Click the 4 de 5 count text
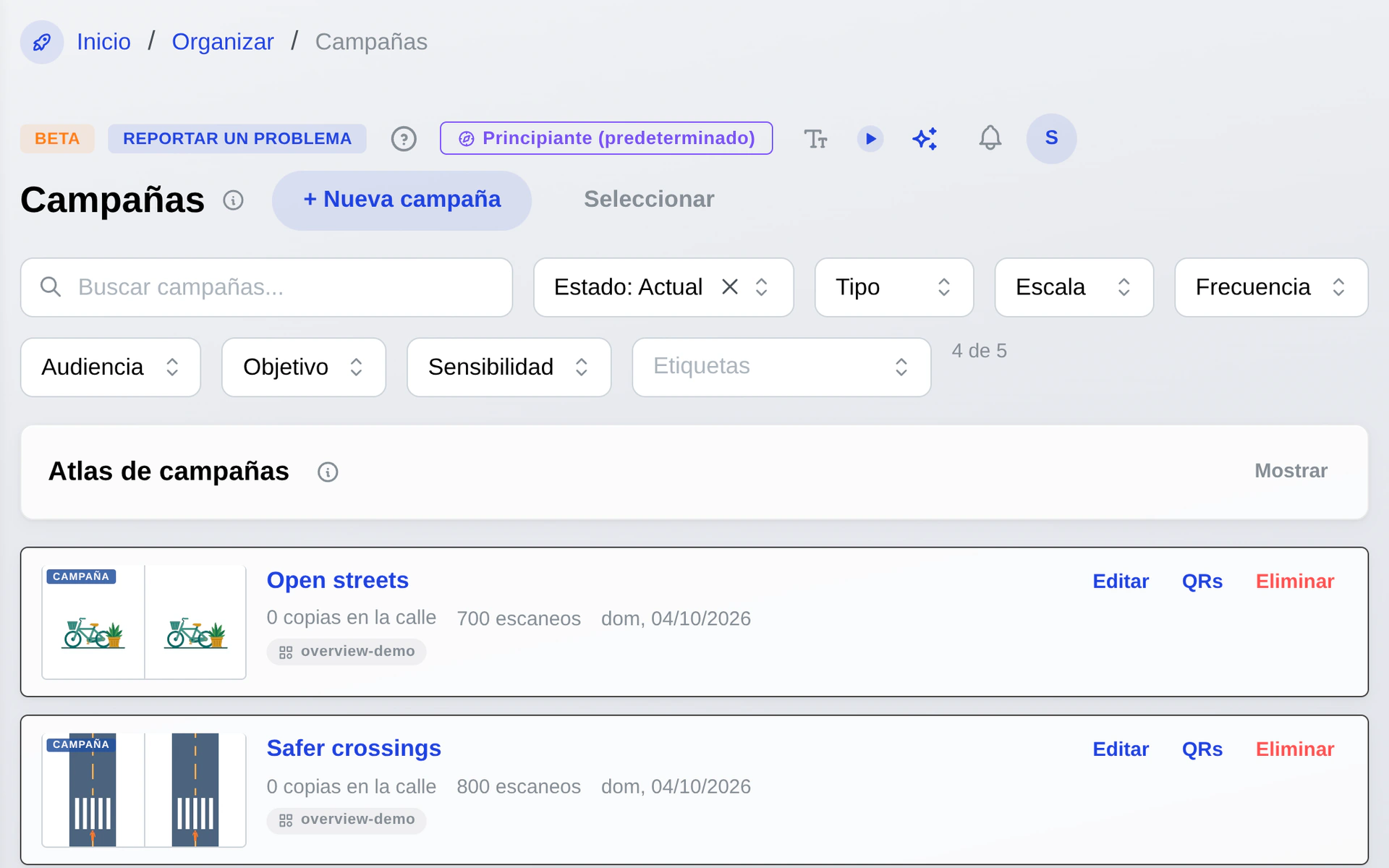 979,351
